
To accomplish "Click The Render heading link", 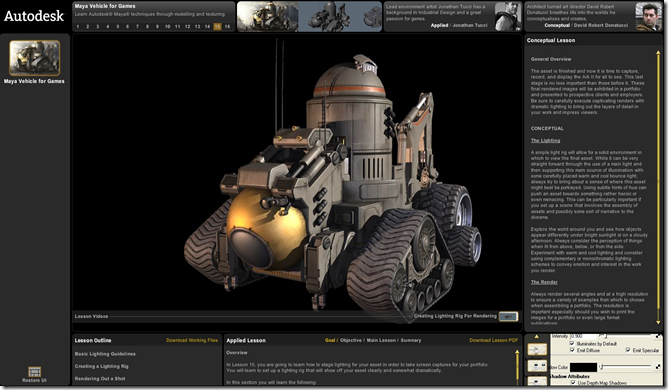I will click(x=544, y=282).
